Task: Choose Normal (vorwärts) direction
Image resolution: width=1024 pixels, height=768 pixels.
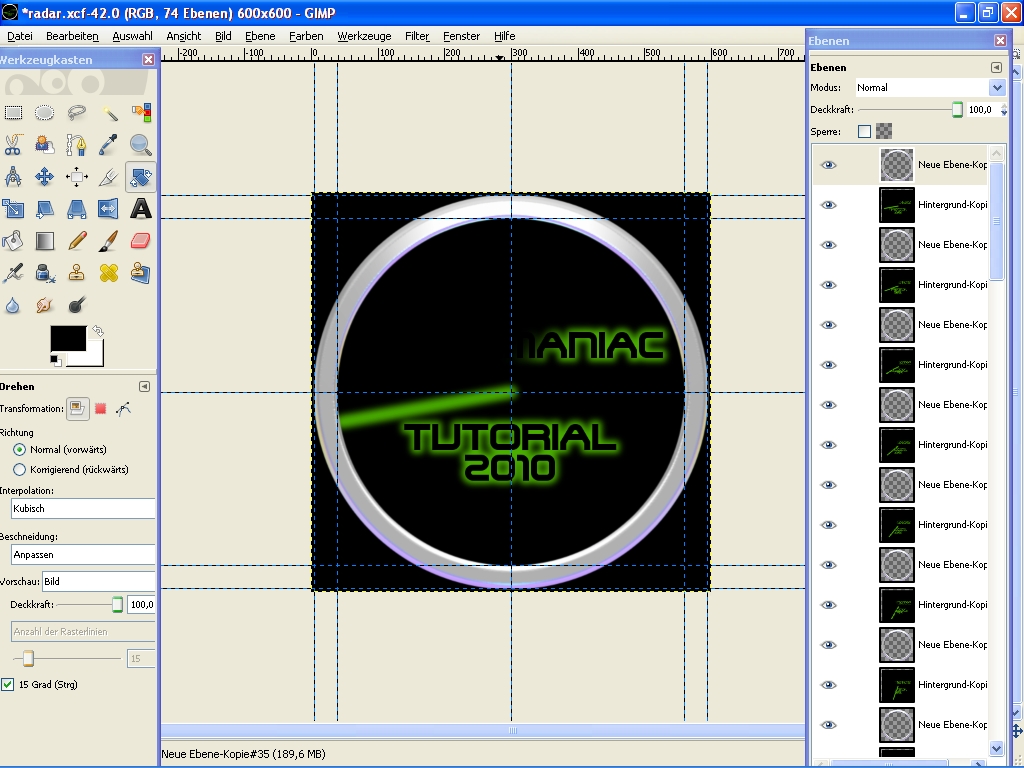Action: pyautogui.click(x=20, y=449)
